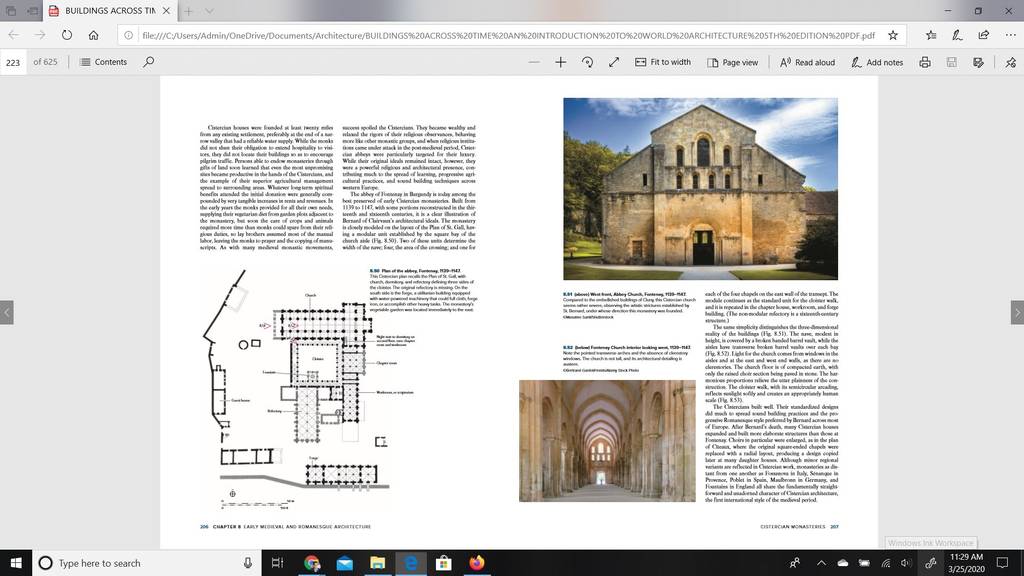Open Microsoft Store from taskbar
The width and height of the screenshot is (1024, 576).
click(x=443, y=563)
